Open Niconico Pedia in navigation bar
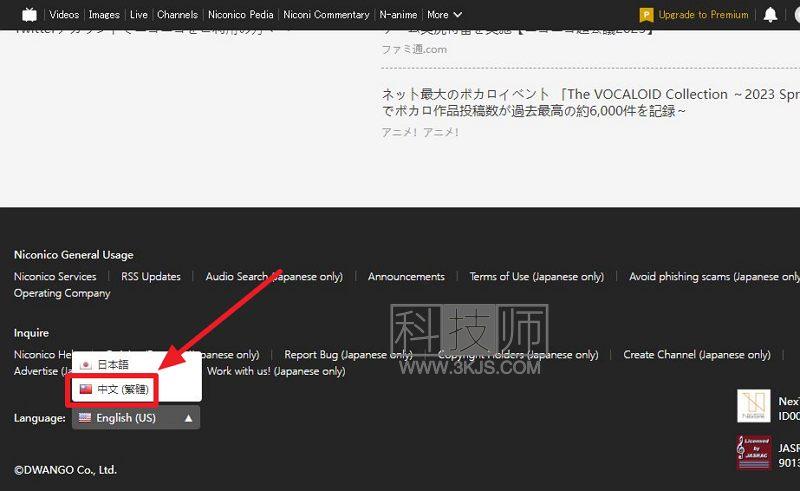This screenshot has width=800, height=491. [x=241, y=15]
